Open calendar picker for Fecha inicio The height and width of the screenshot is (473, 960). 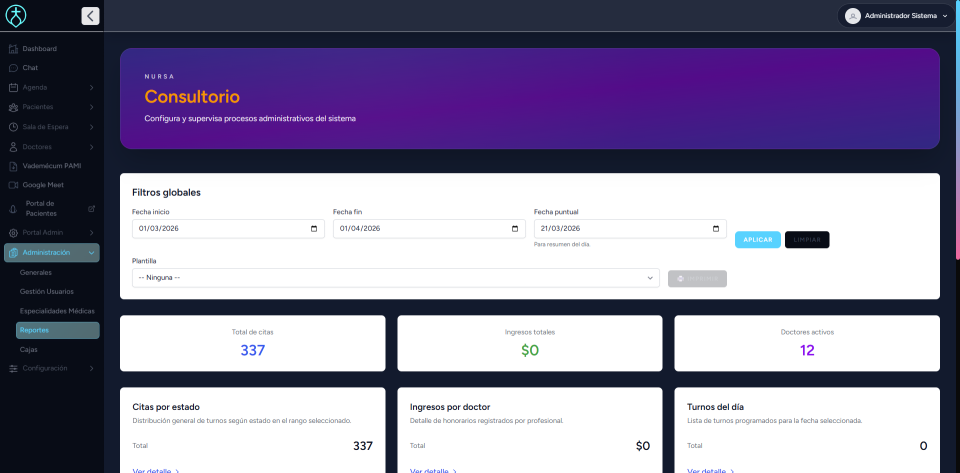pyautogui.click(x=314, y=229)
